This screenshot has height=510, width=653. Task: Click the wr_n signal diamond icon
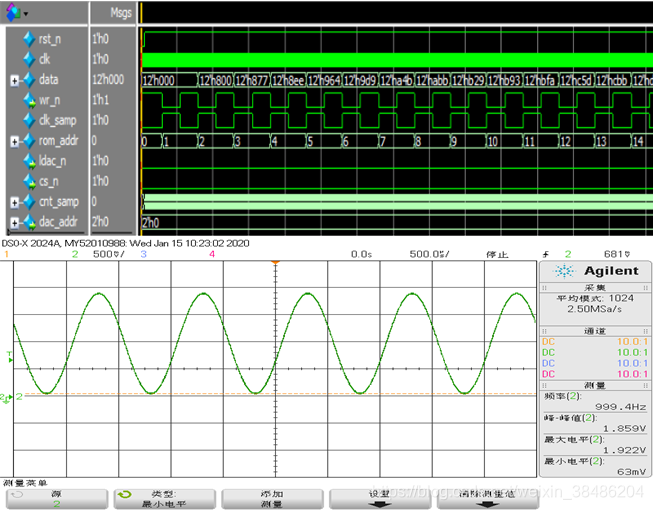(29, 100)
